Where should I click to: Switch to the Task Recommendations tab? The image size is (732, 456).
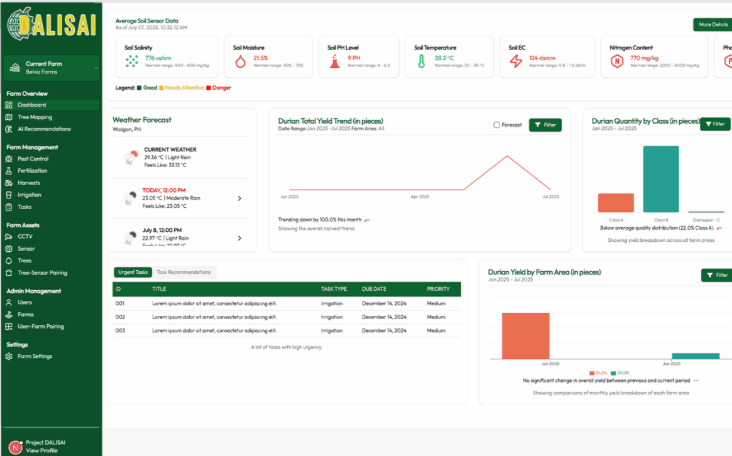pyautogui.click(x=184, y=272)
